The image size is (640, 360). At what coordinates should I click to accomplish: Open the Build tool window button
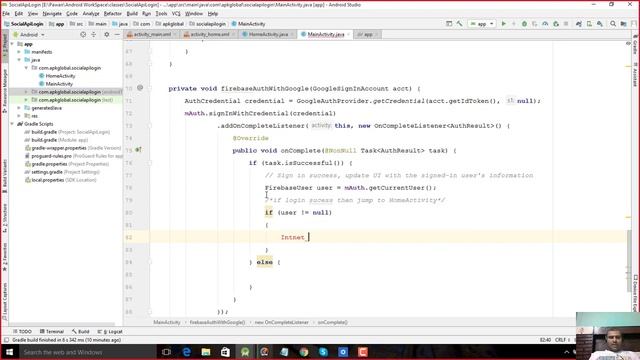point(80,331)
